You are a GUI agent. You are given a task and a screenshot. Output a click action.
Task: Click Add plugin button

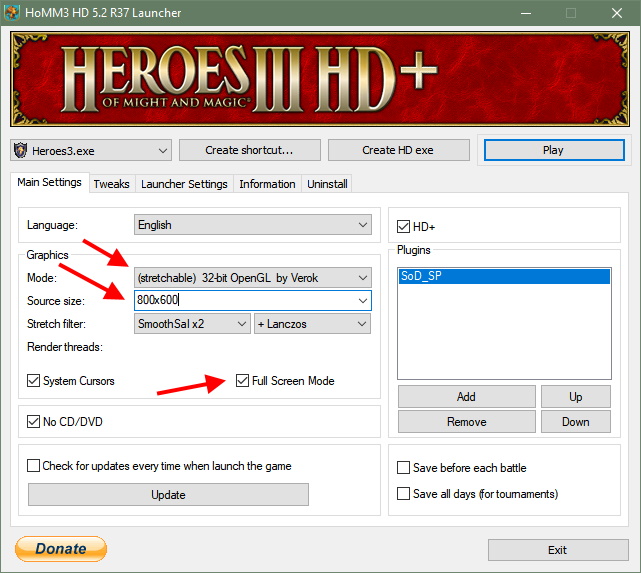[466, 396]
